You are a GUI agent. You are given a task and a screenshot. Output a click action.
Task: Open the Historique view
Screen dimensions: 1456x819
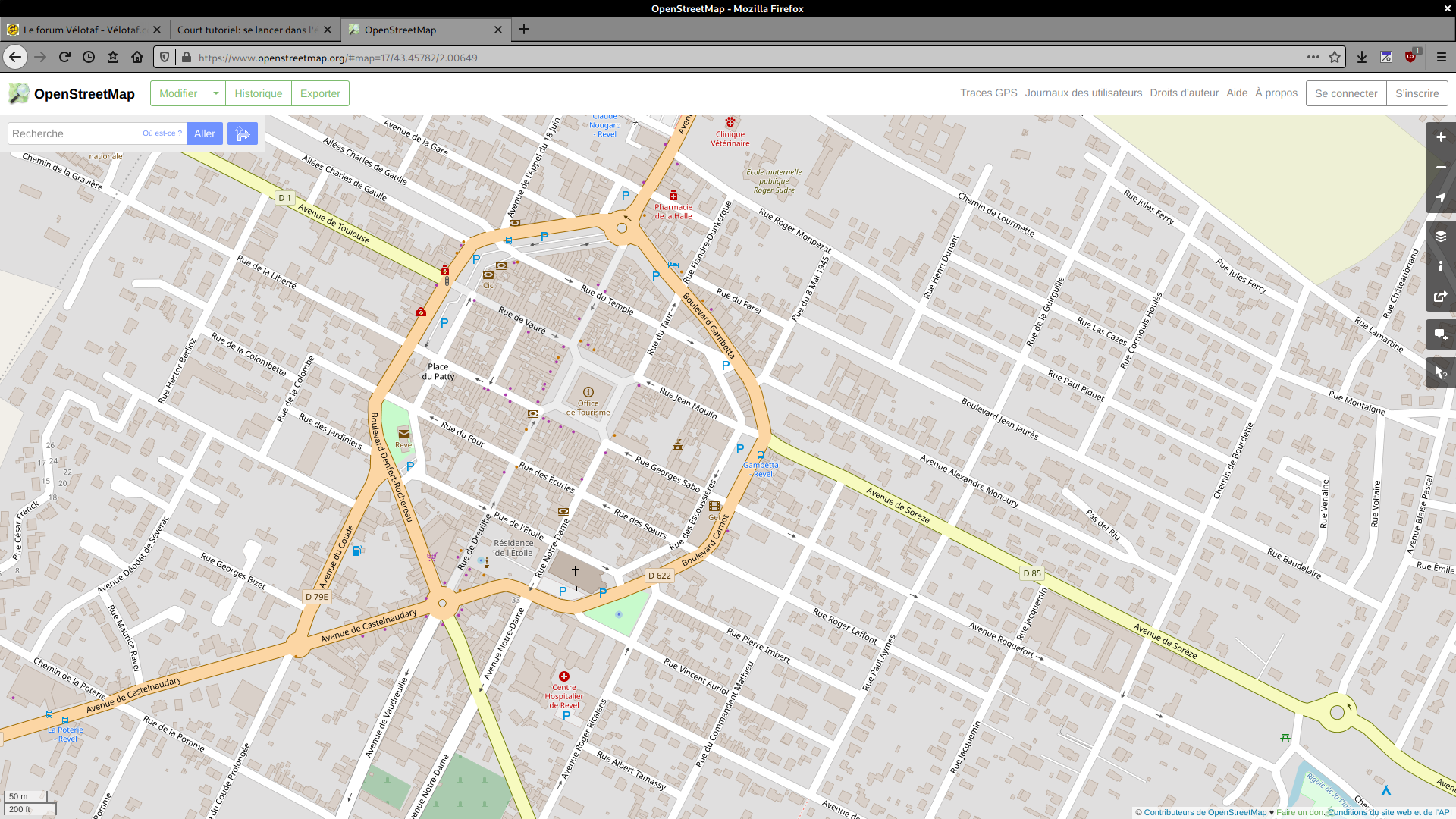click(259, 93)
